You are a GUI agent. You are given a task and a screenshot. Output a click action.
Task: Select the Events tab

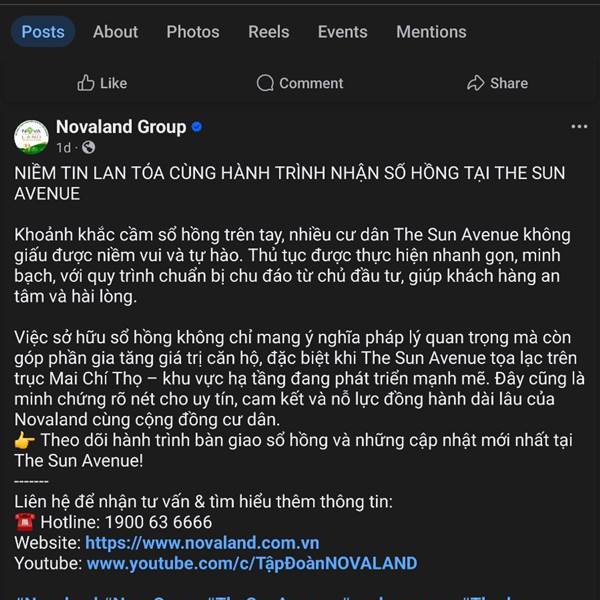(x=342, y=32)
